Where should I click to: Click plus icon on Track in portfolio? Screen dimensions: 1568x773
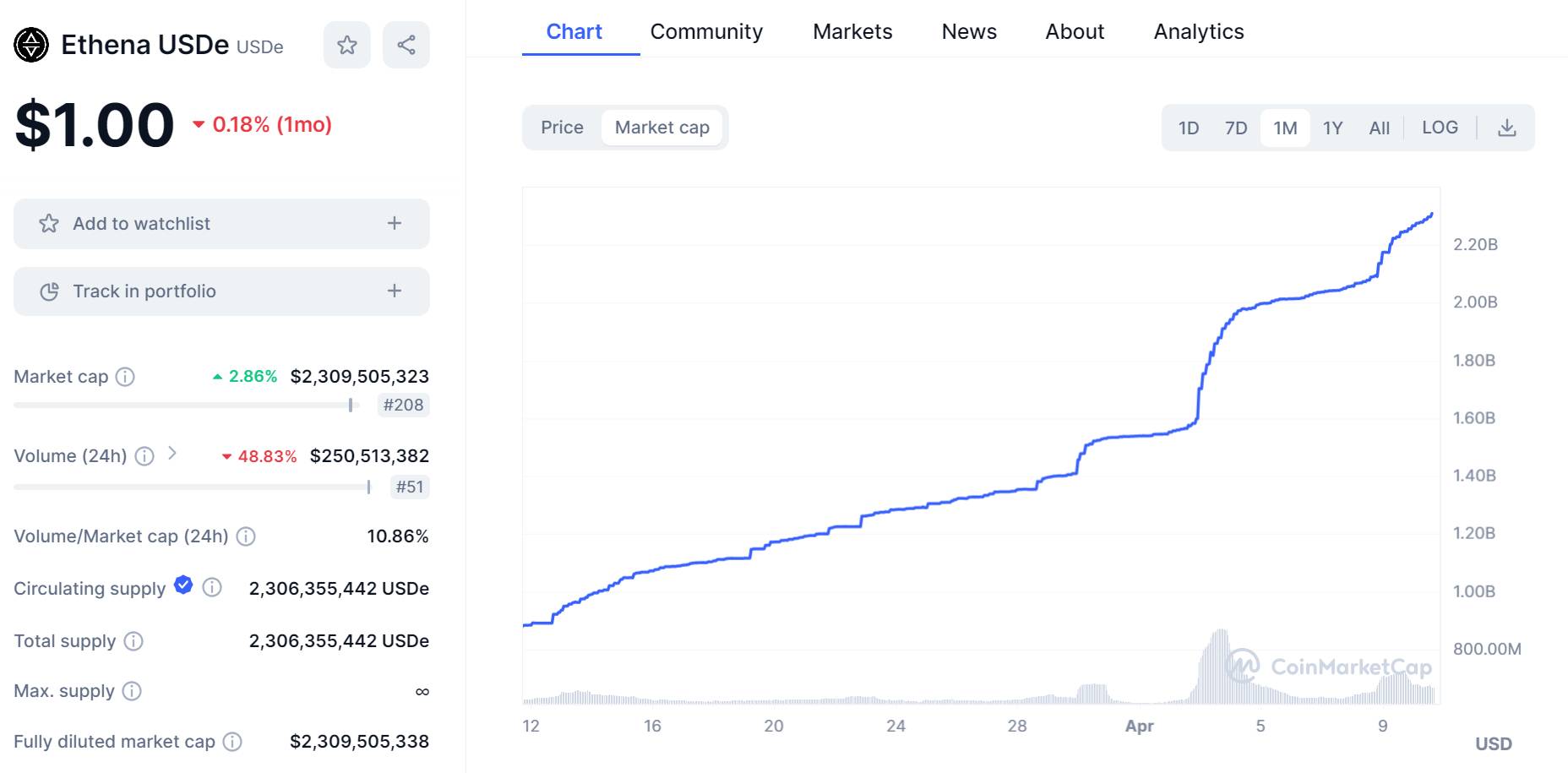coord(395,291)
